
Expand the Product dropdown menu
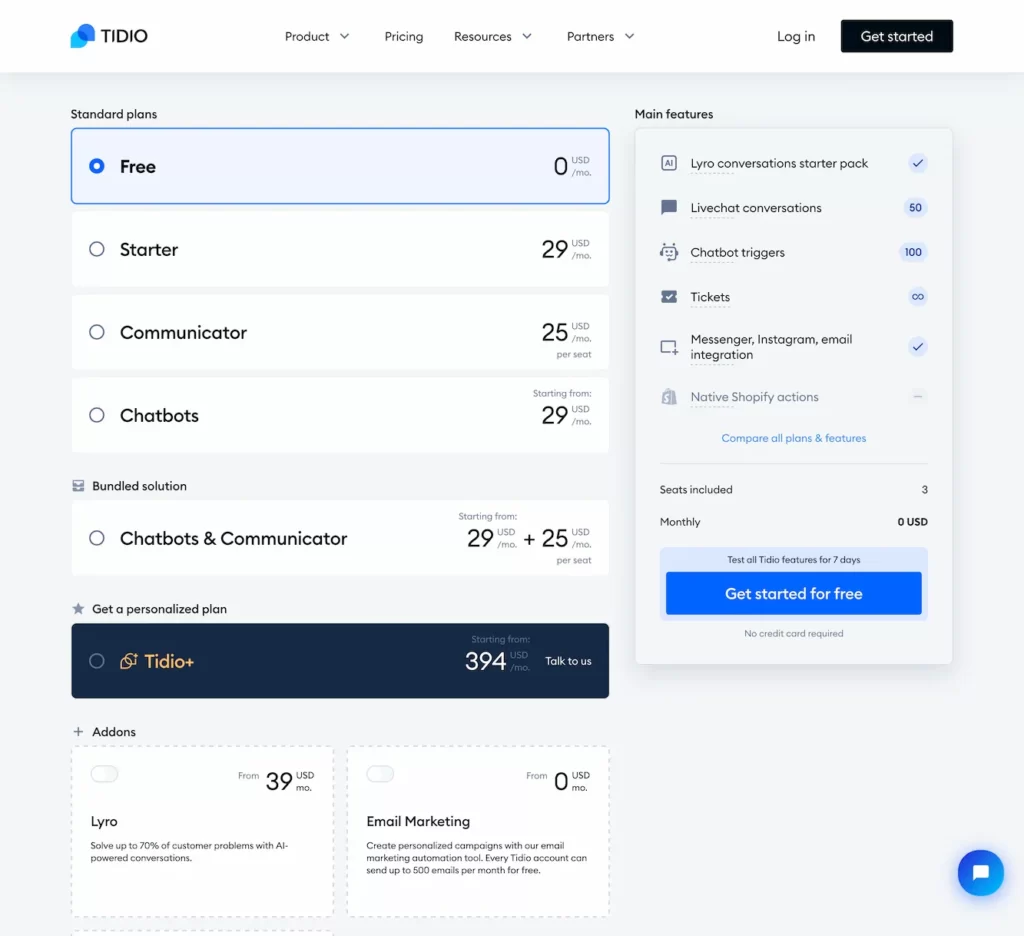click(x=317, y=36)
